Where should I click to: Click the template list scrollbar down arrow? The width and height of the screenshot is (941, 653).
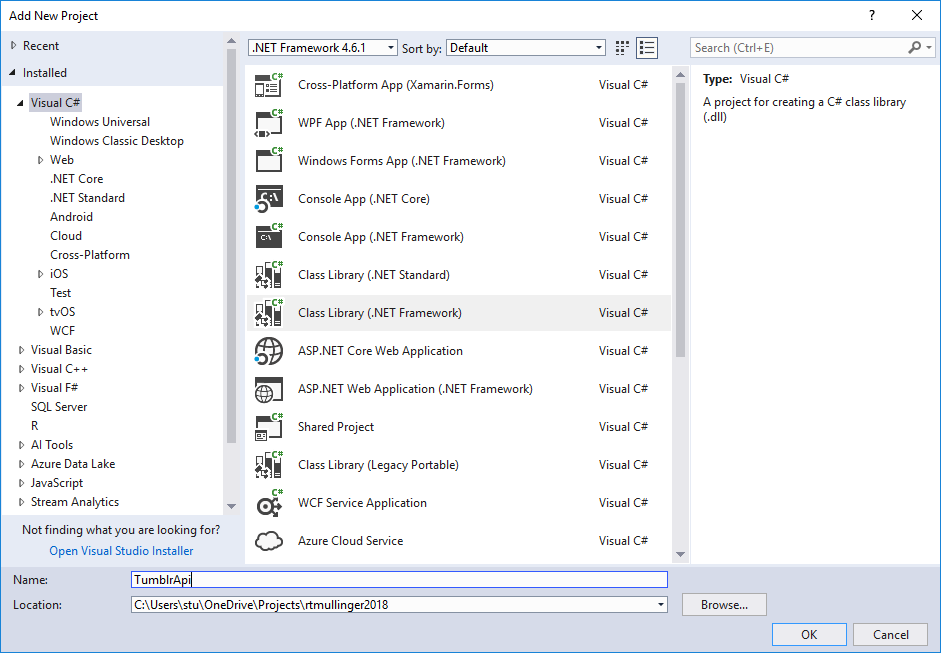coord(680,555)
